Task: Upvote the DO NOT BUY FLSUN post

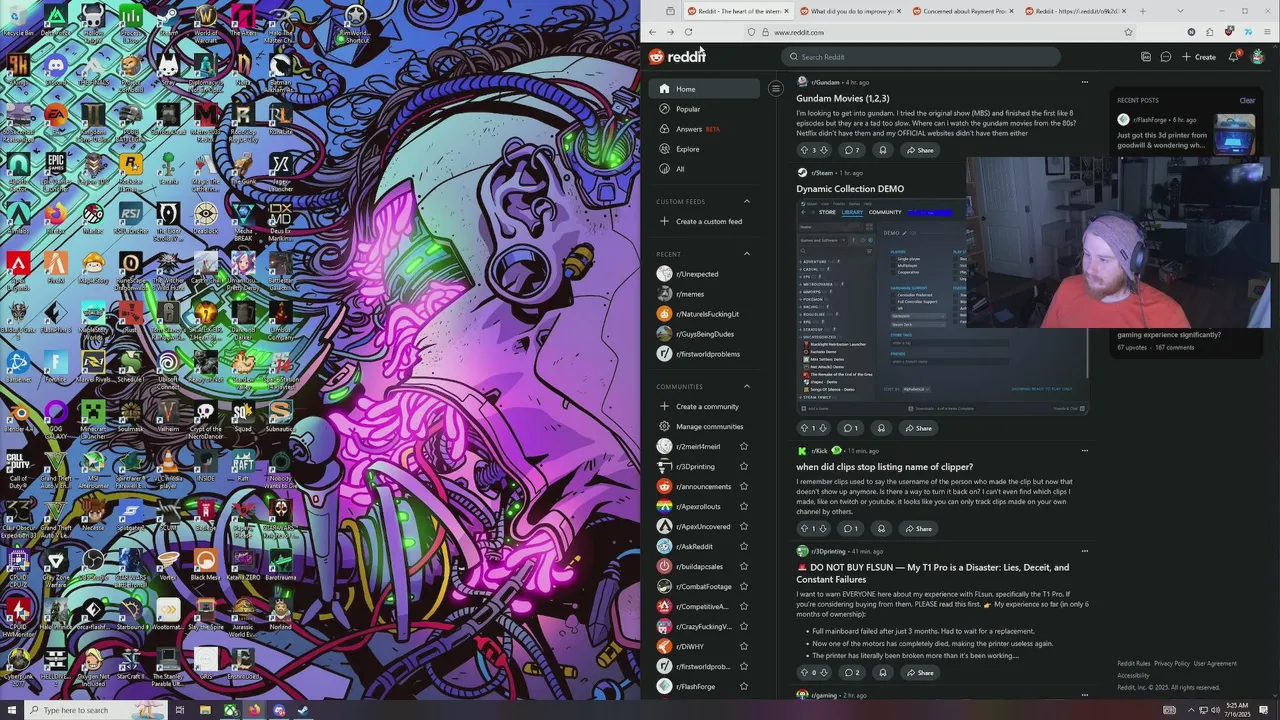Action: click(804, 672)
